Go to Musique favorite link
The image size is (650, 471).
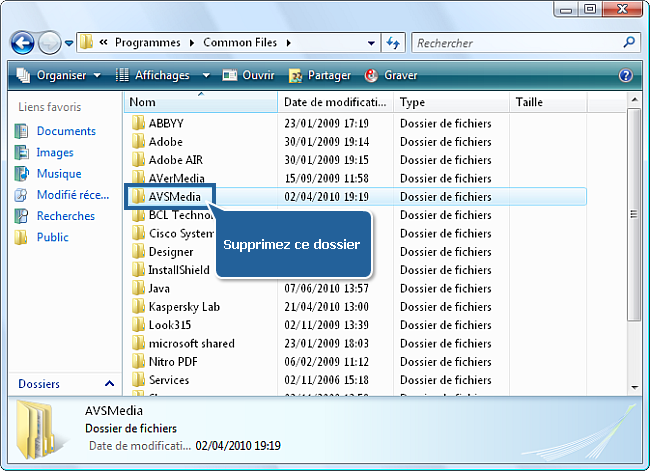(59, 174)
